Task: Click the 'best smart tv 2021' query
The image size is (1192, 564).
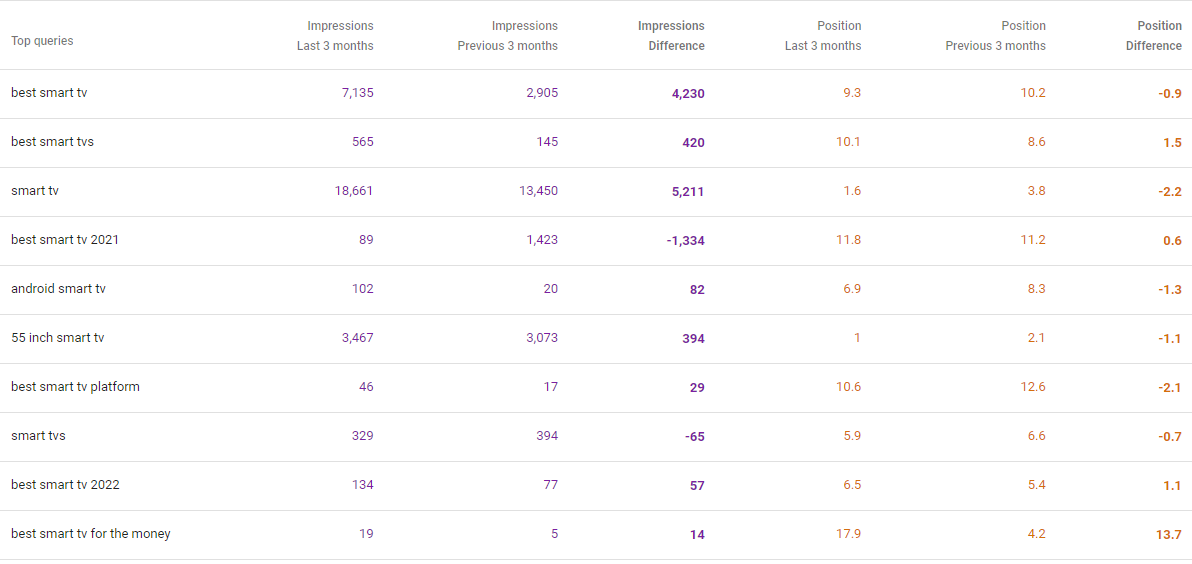Action: pyautogui.click(x=65, y=240)
